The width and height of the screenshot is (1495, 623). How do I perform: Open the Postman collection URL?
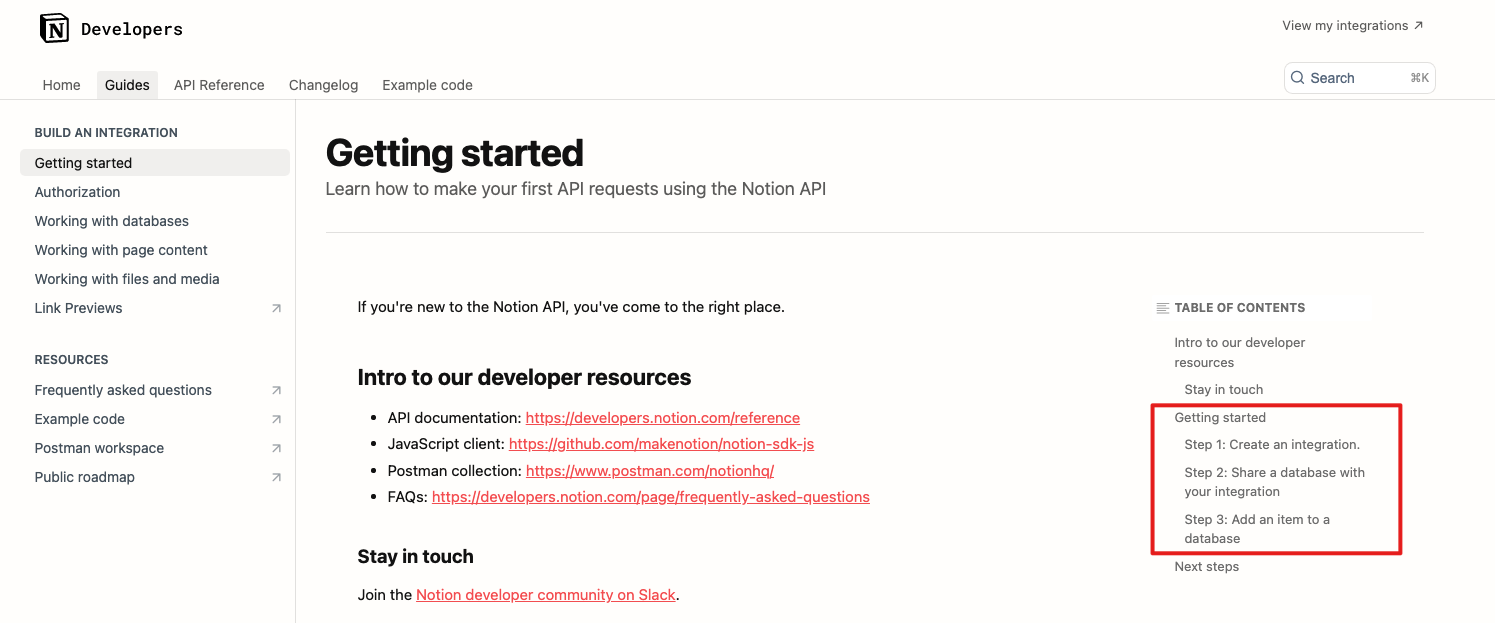pyautogui.click(x=649, y=471)
